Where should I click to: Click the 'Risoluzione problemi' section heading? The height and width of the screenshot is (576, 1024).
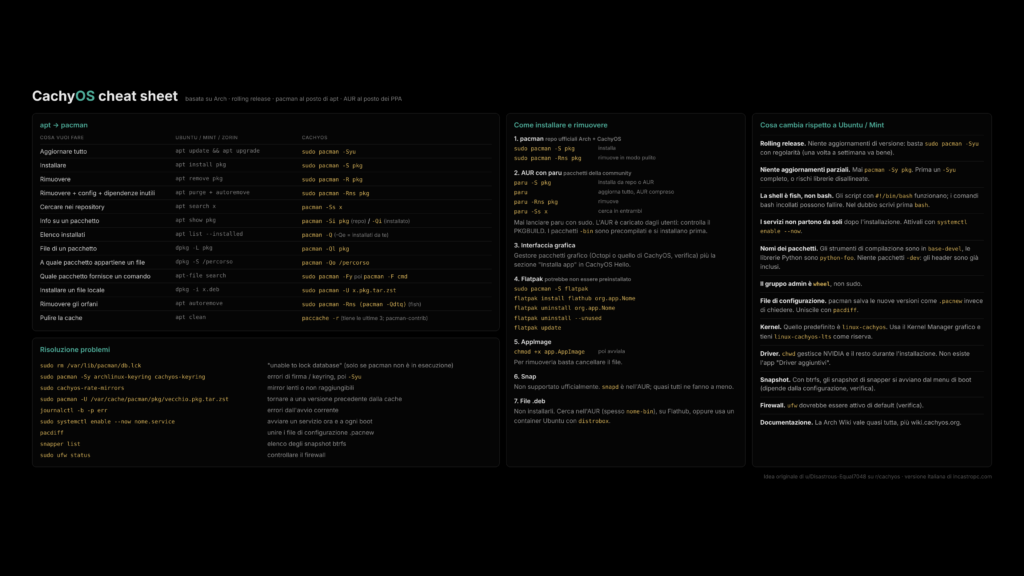pos(74,349)
